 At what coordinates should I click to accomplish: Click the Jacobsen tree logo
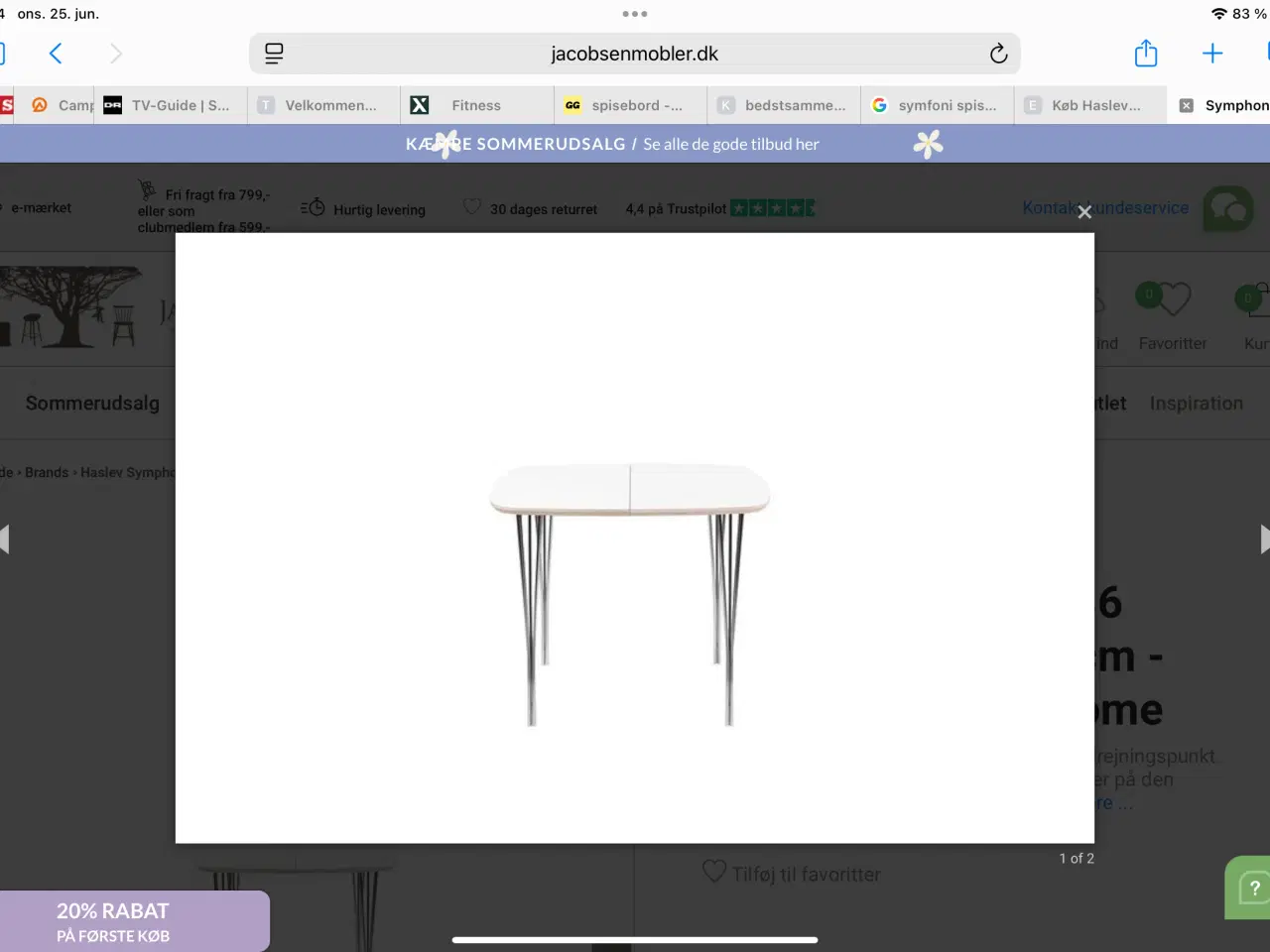[69, 307]
